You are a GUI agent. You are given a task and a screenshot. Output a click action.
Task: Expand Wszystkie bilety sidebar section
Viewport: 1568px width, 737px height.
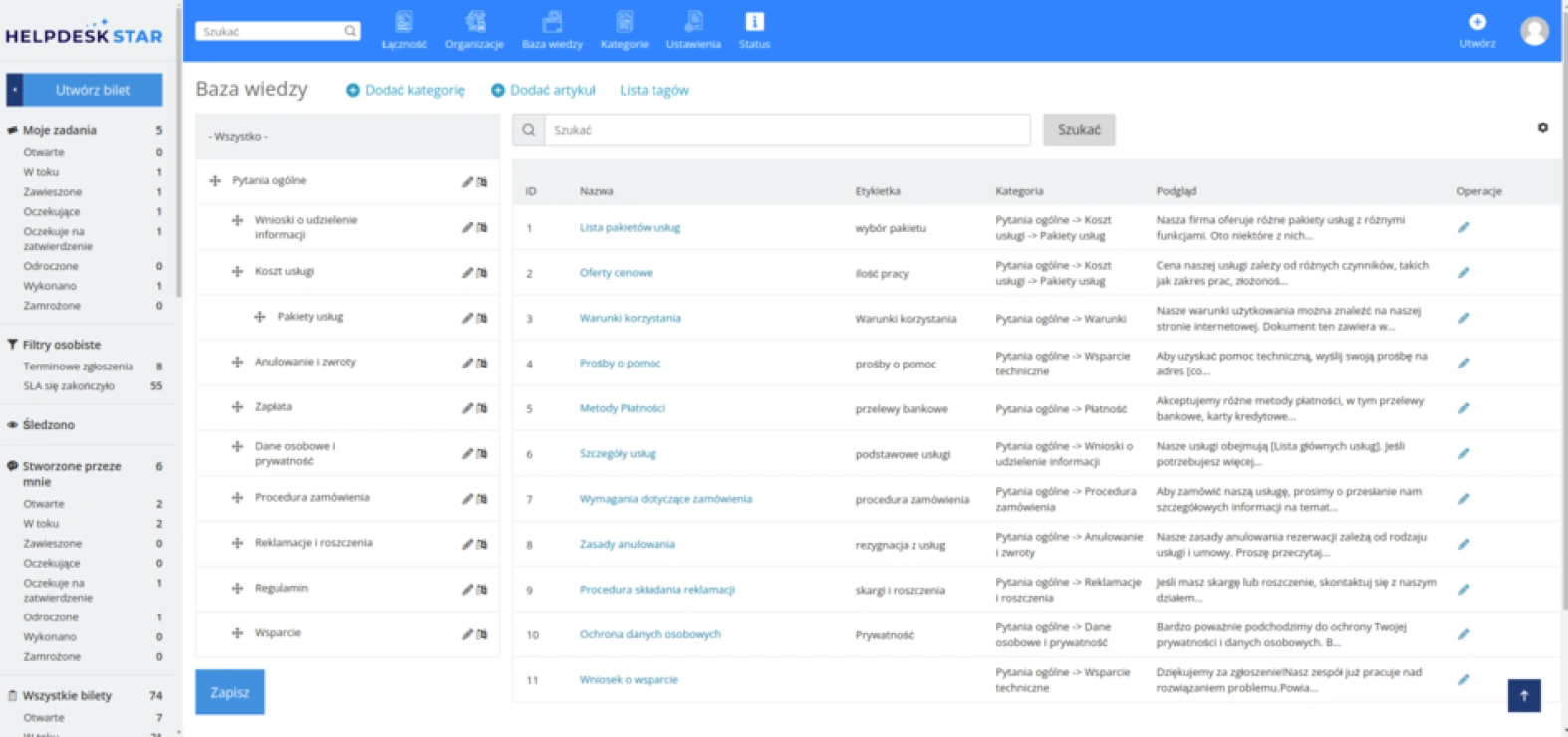pos(67,695)
